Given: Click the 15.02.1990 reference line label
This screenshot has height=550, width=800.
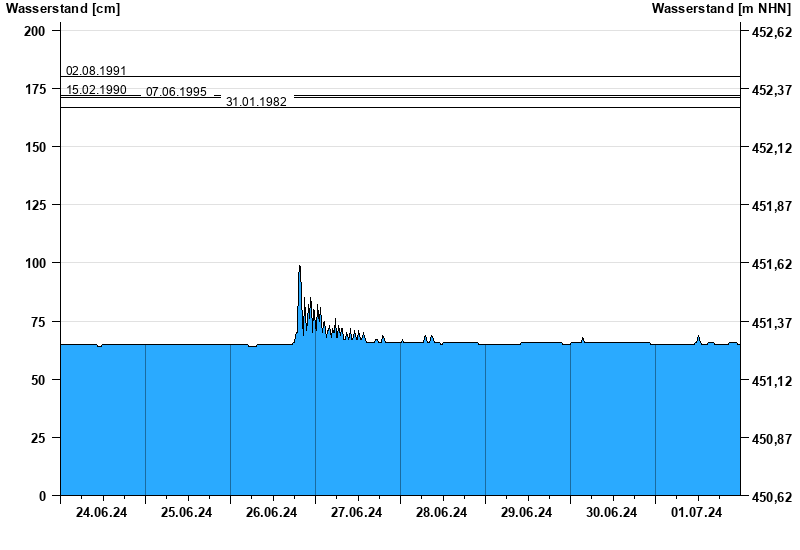Looking at the screenshot, I should point(96,90).
